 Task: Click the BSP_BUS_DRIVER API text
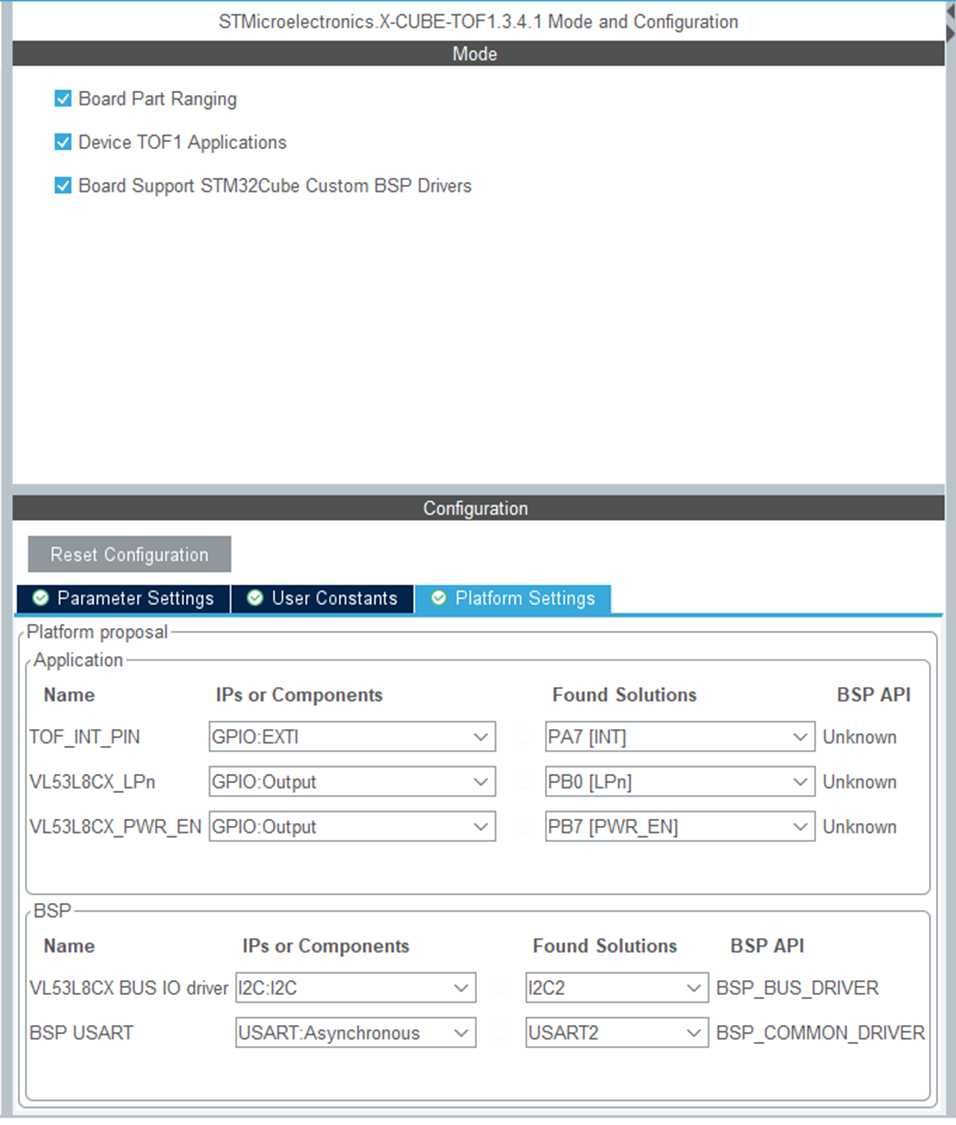point(797,988)
